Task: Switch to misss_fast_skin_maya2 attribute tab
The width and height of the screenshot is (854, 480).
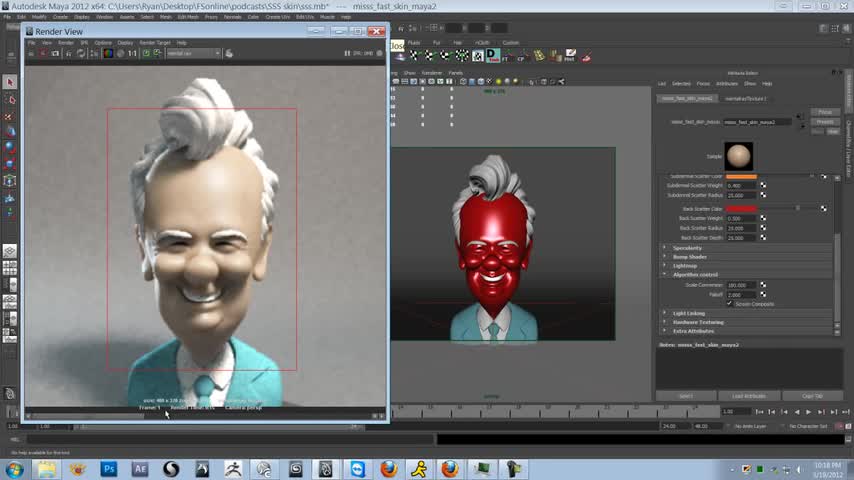Action: pos(687,99)
